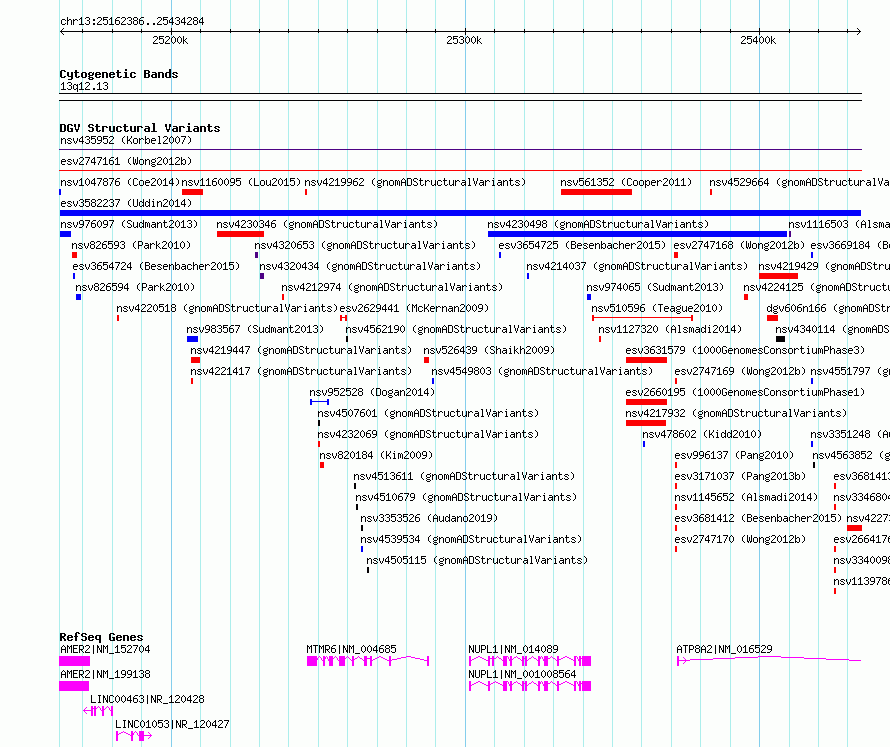Open the MTMR6|NM_004685 gene label
The image size is (890, 747).
tap(351, 649)
